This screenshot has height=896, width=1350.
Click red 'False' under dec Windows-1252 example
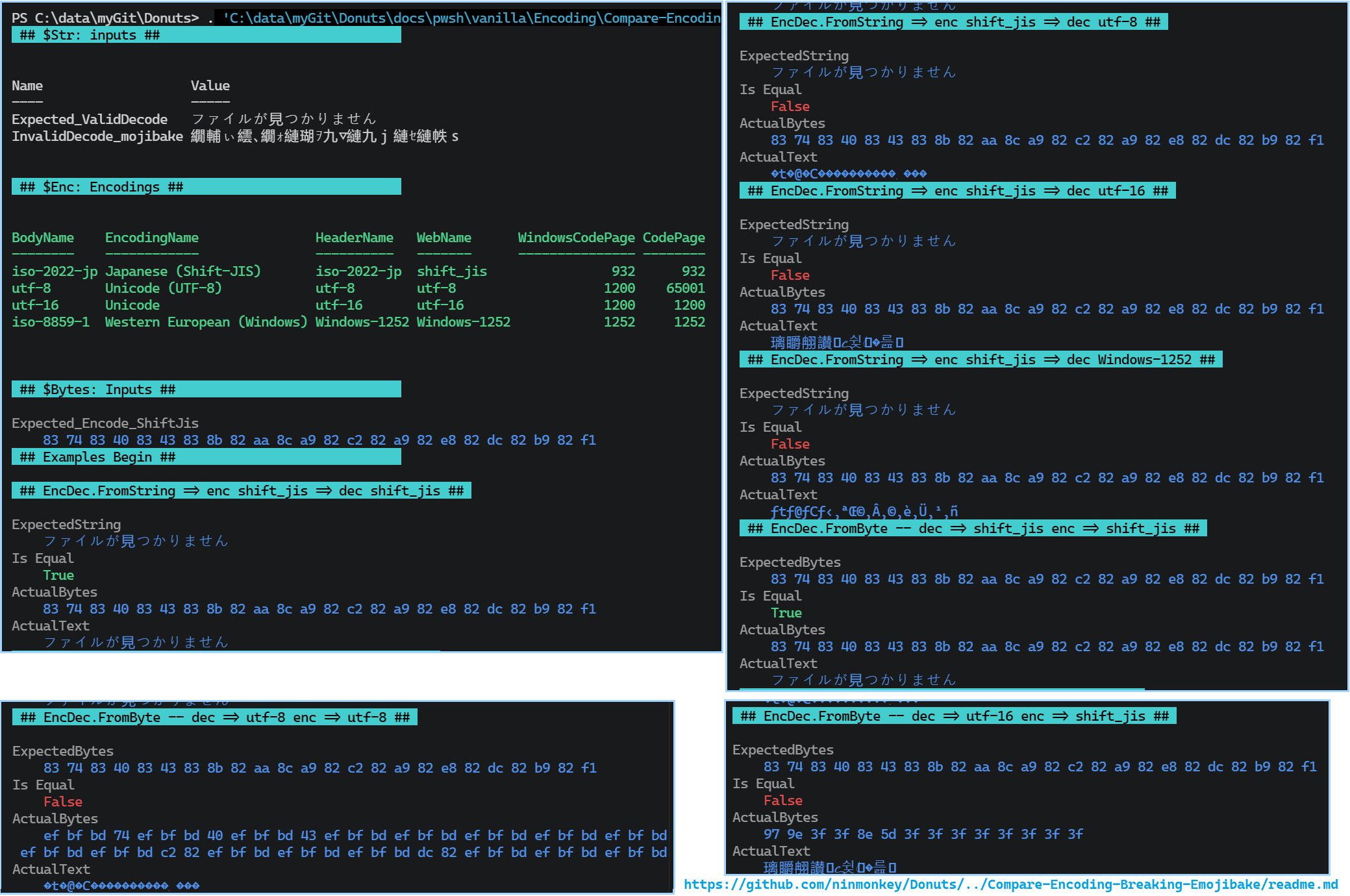790,444
